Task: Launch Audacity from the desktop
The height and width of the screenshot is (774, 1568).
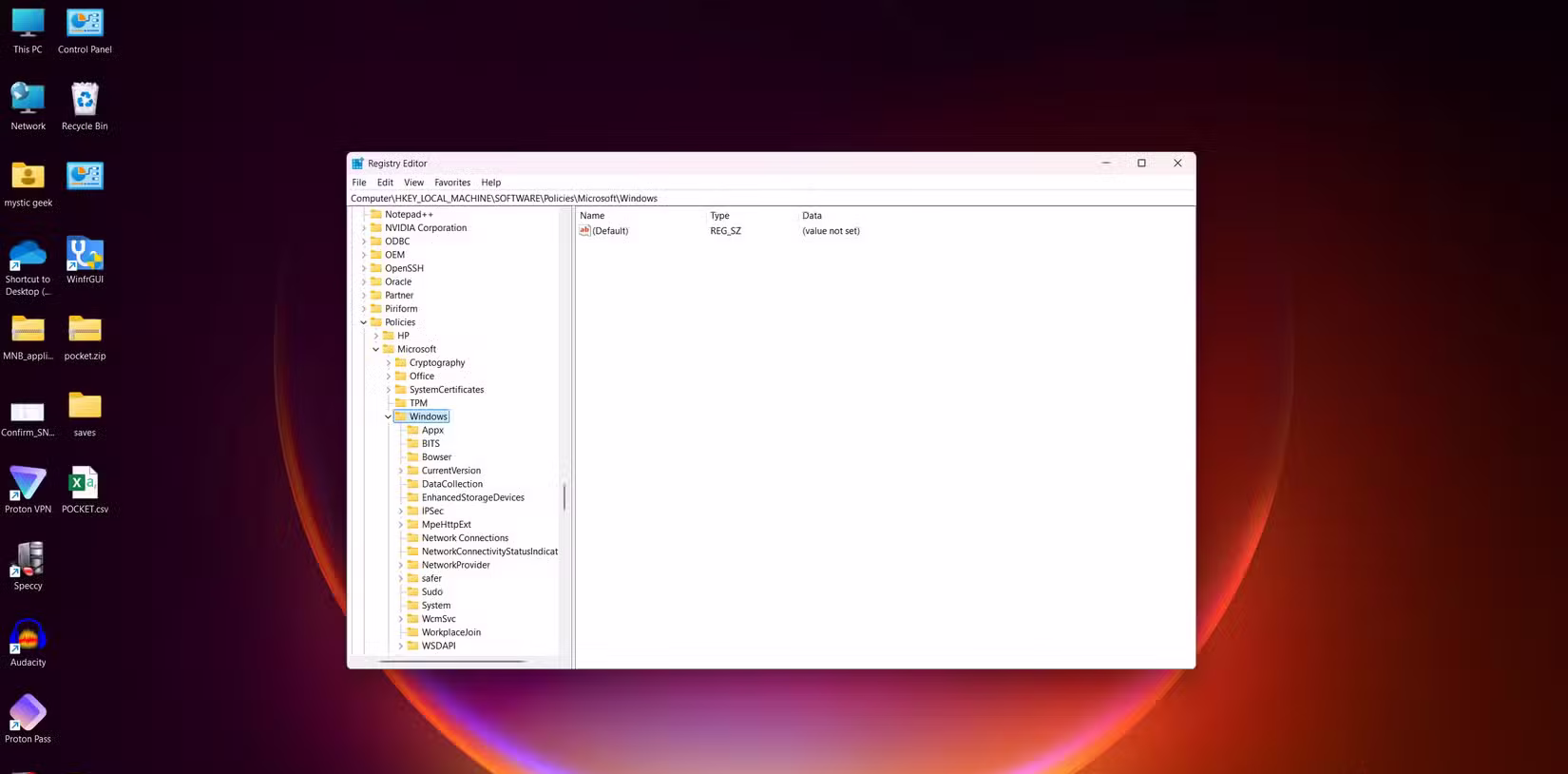Action: [28, 643]
